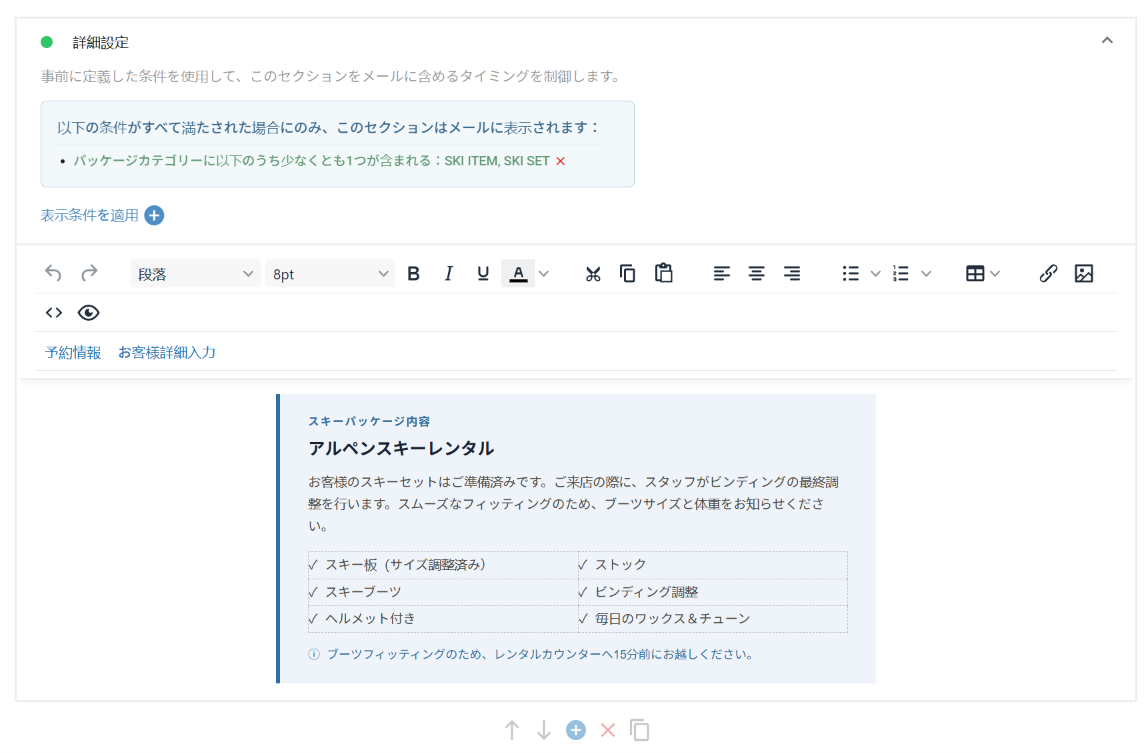Open the table insert menu
The image size is (1146, 753).
975,273
